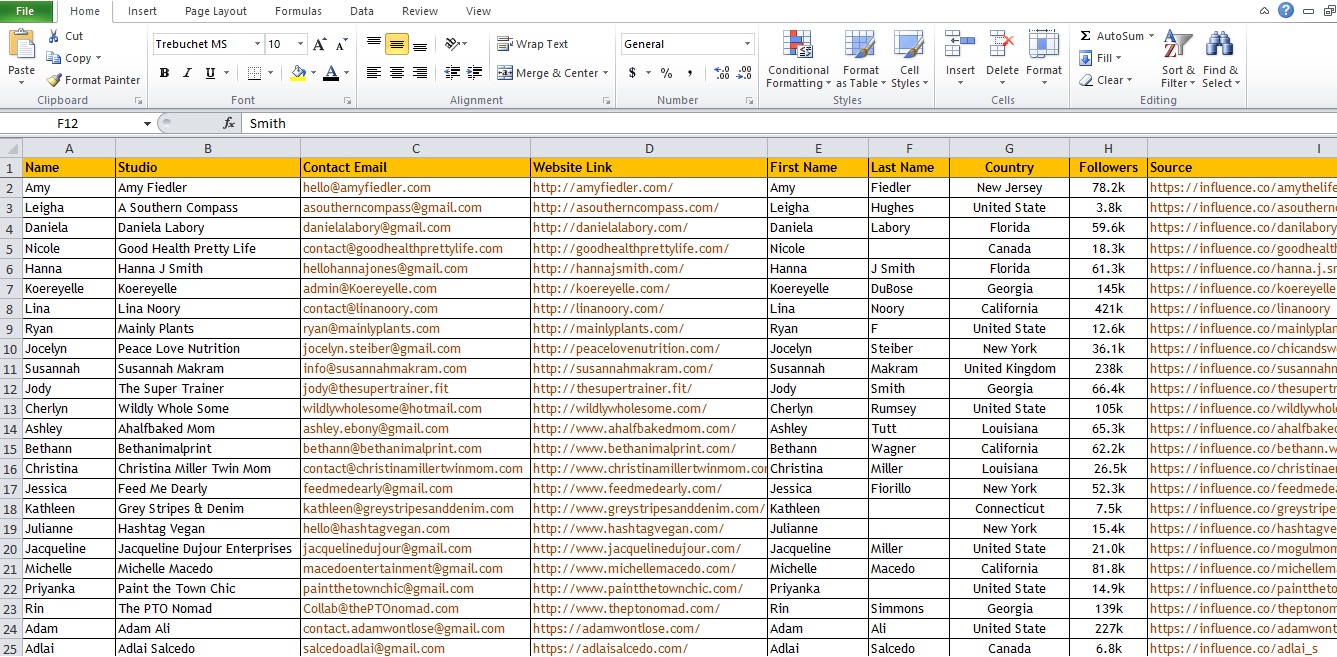Open Conditional Formatting icon menu
The height and width of the screenshot is (657, 1337).
(x=798, y=46)
